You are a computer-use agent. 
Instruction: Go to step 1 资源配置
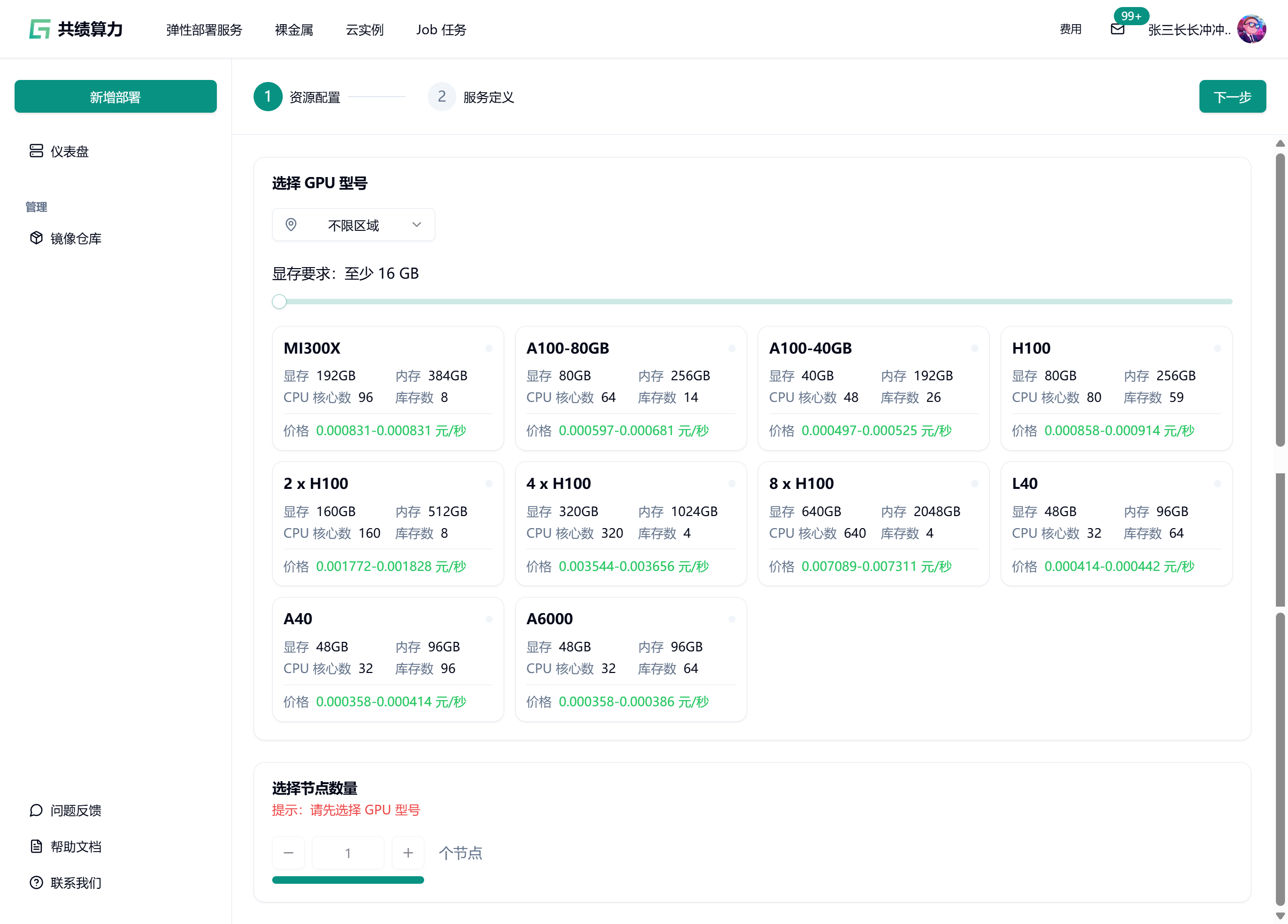pos(297,97)
